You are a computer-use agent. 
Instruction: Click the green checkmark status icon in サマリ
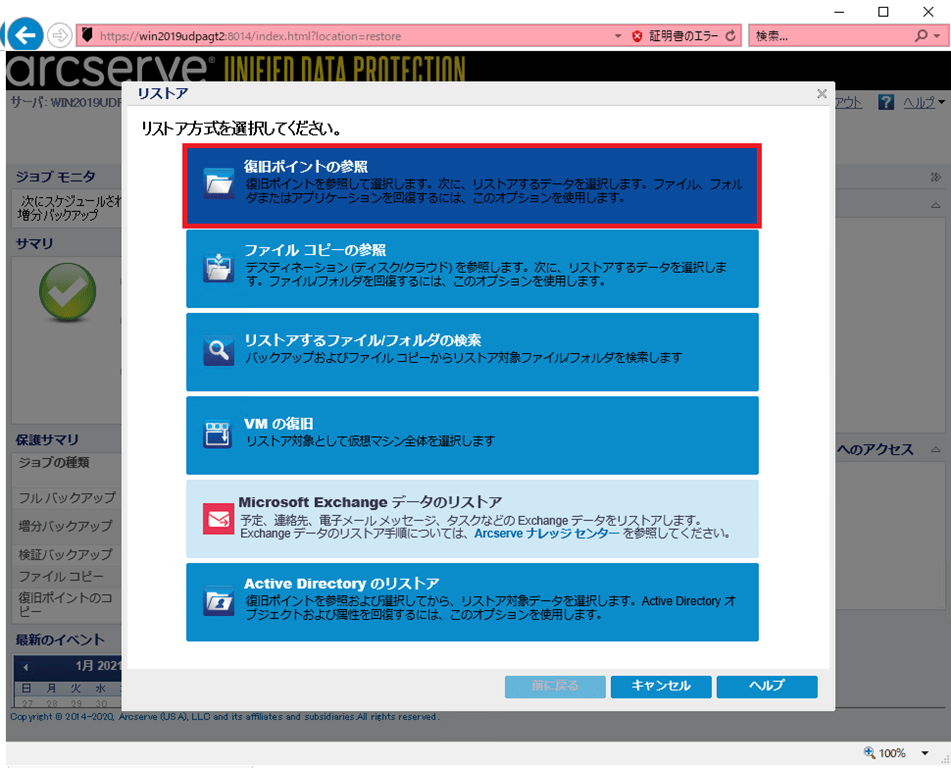[x=67, y=292]
